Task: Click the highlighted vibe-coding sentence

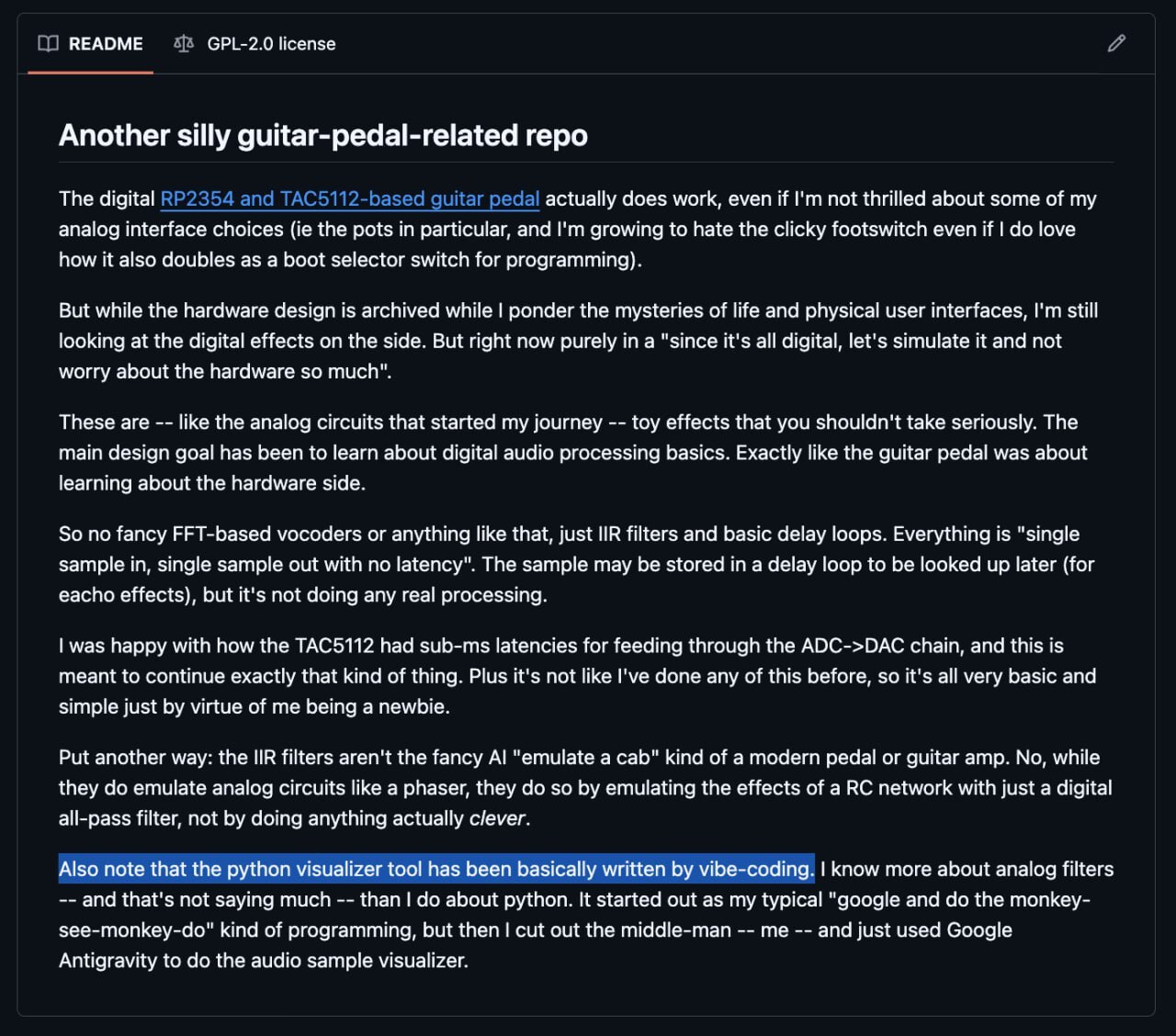Action: [x=436, y=869]
